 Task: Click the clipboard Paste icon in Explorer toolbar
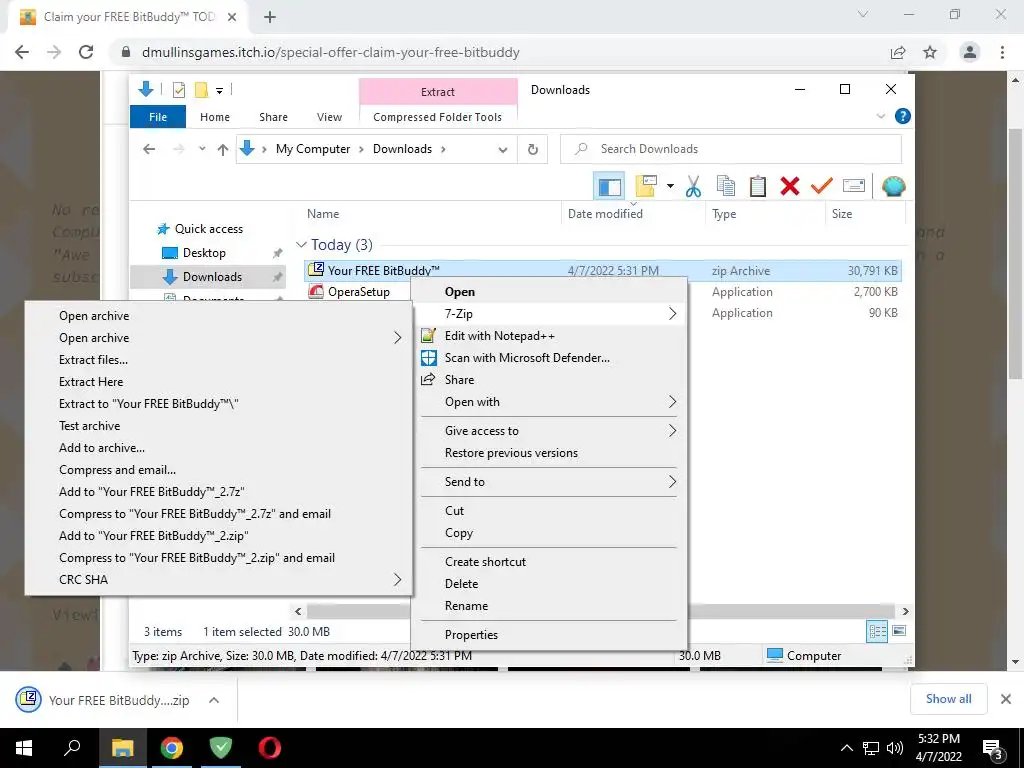click(758, 187)
